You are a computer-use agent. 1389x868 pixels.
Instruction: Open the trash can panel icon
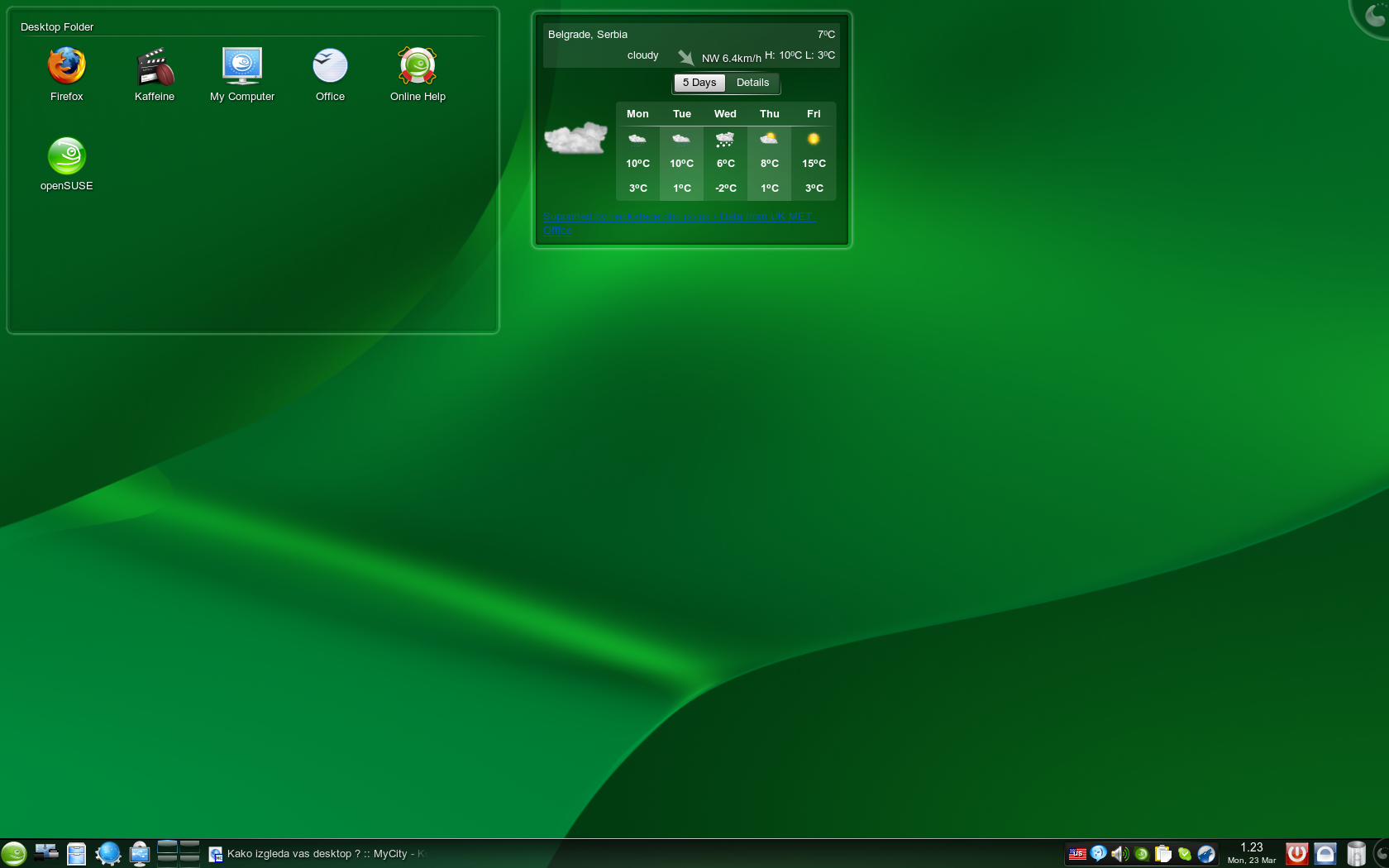(x=1357, y=853)
